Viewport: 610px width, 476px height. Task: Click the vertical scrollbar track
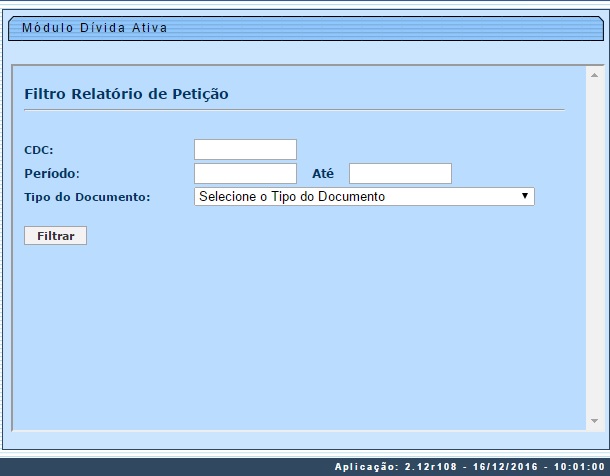click(x=592, y=250)
